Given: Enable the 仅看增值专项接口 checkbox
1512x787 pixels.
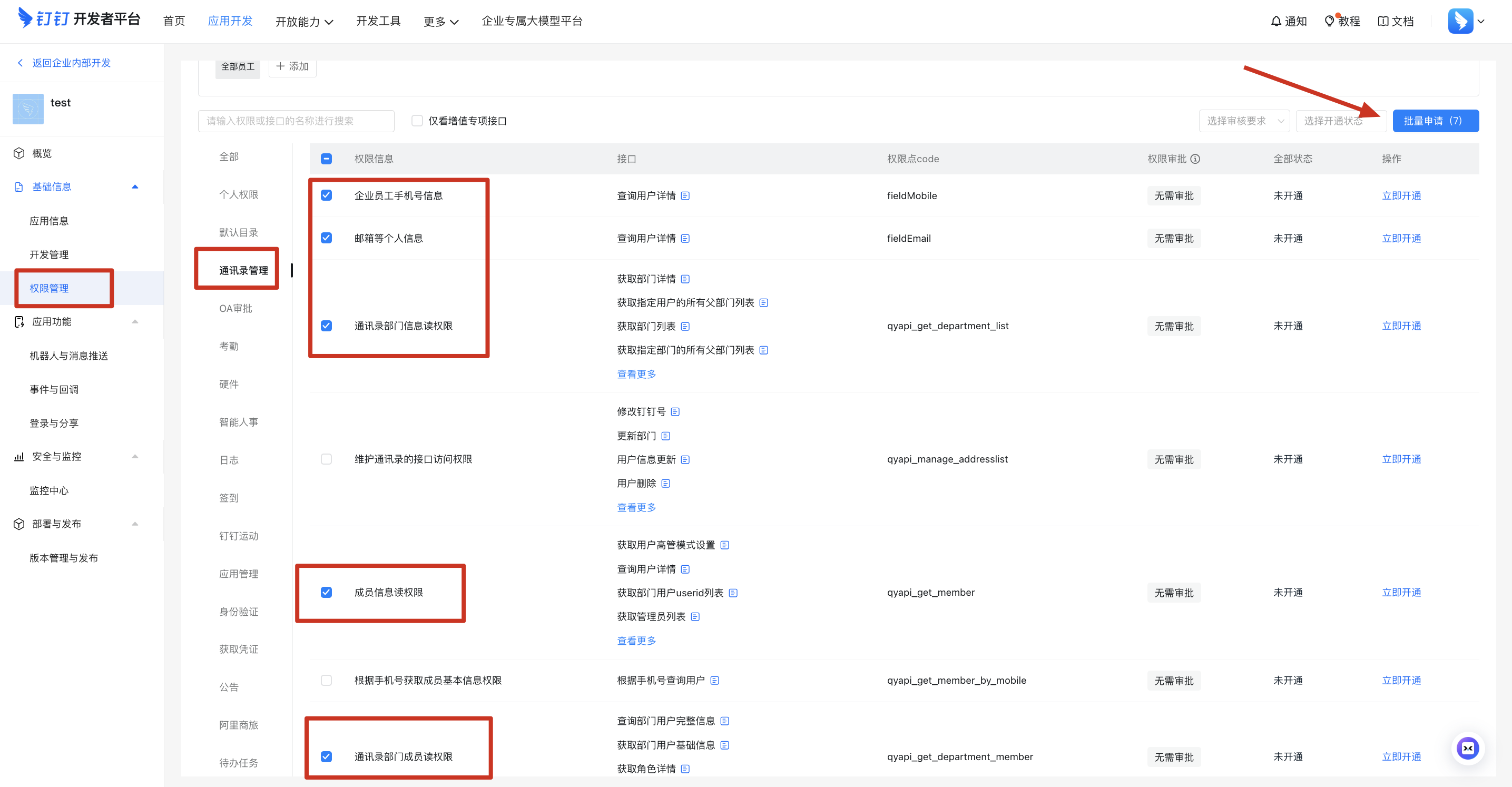Looking at the screenshot, I should coord(417,120).
